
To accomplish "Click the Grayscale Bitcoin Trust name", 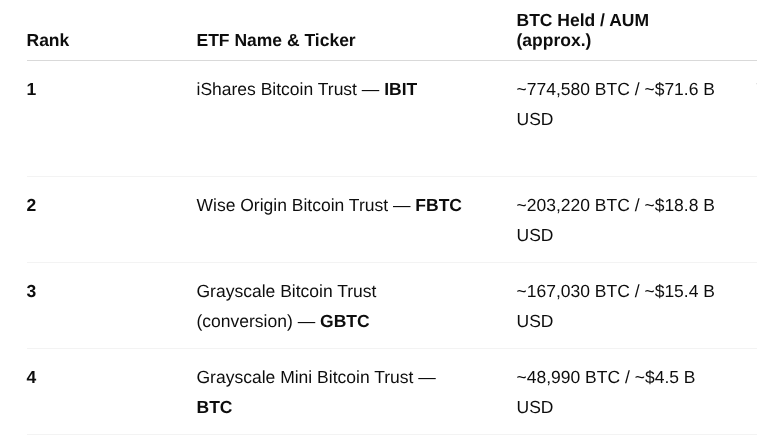I will pos(286,291).
